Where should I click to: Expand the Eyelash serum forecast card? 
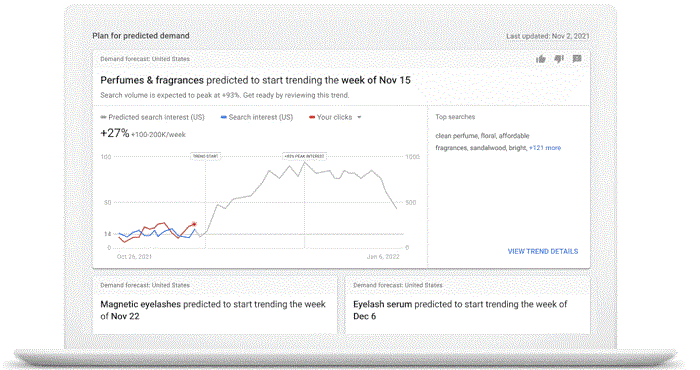467,305
